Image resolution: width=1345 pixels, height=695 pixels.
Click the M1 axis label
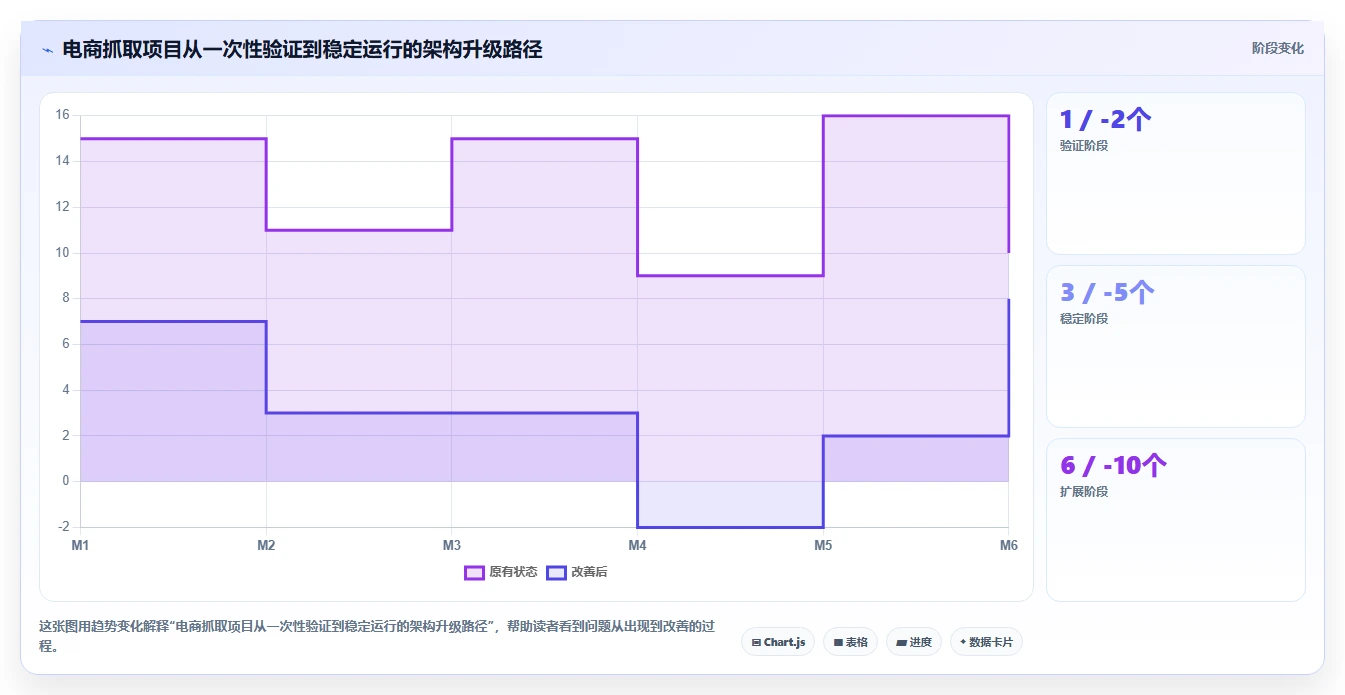[x=80, y=545]
